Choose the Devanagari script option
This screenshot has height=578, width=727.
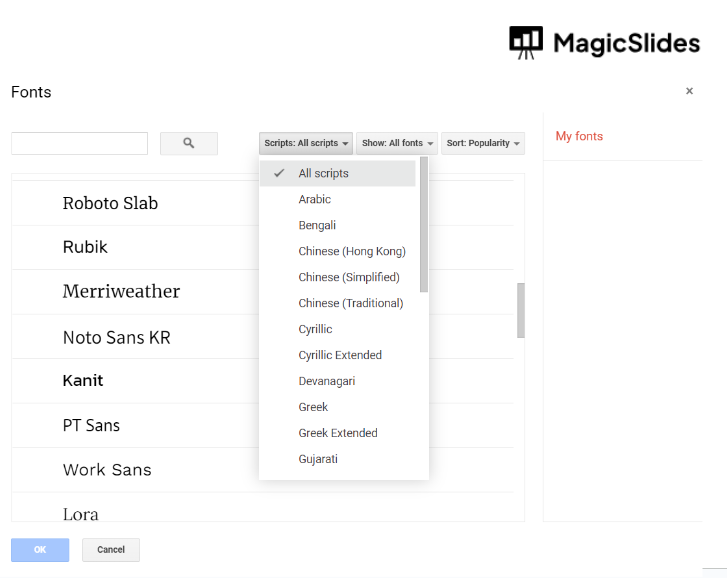click(326, 382)
